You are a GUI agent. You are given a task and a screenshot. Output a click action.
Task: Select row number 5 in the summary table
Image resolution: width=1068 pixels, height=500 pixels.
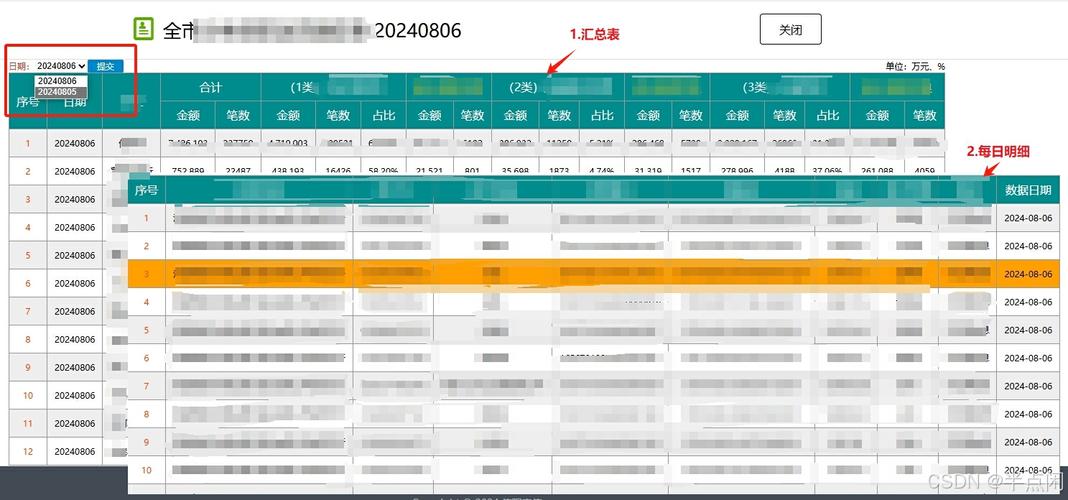(28, 255)
